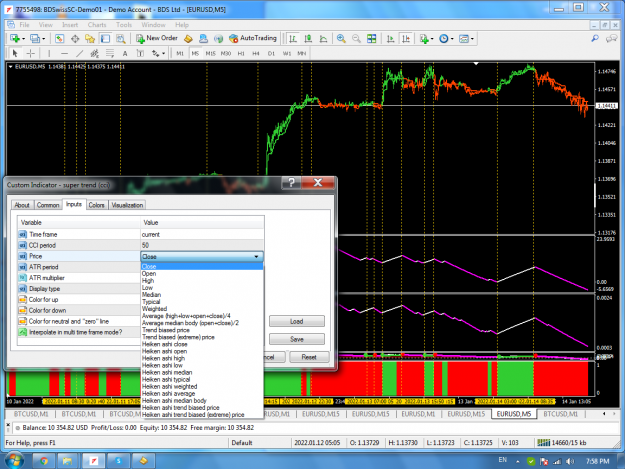Open the Common tab in dialog
625x469 pixels.
click(x=48, y=205)
